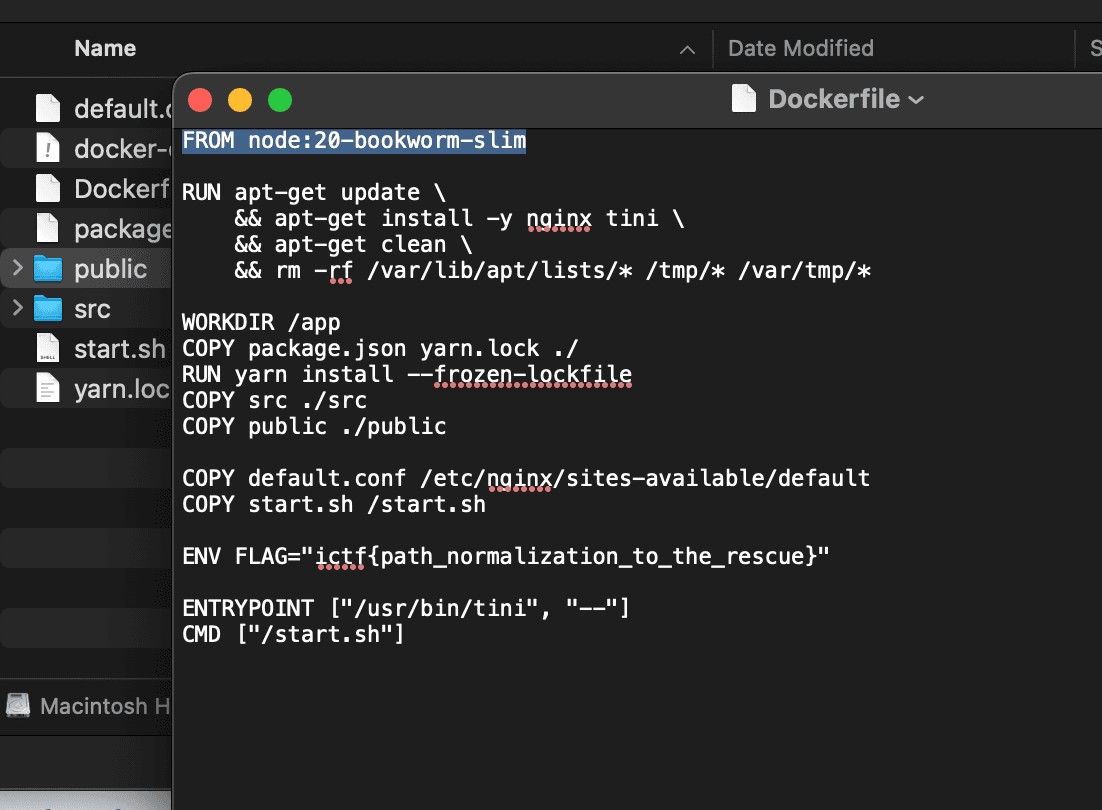Select the blue public folder icon
Screen dimensions: 1102x810
click(48, 269)
